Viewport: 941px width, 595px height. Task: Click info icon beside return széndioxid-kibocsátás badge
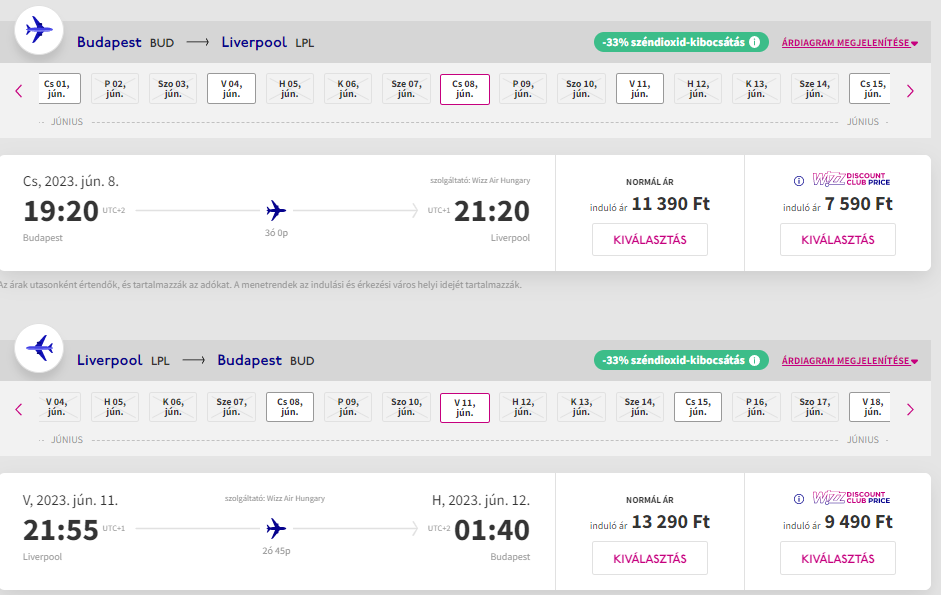[754, 360]
